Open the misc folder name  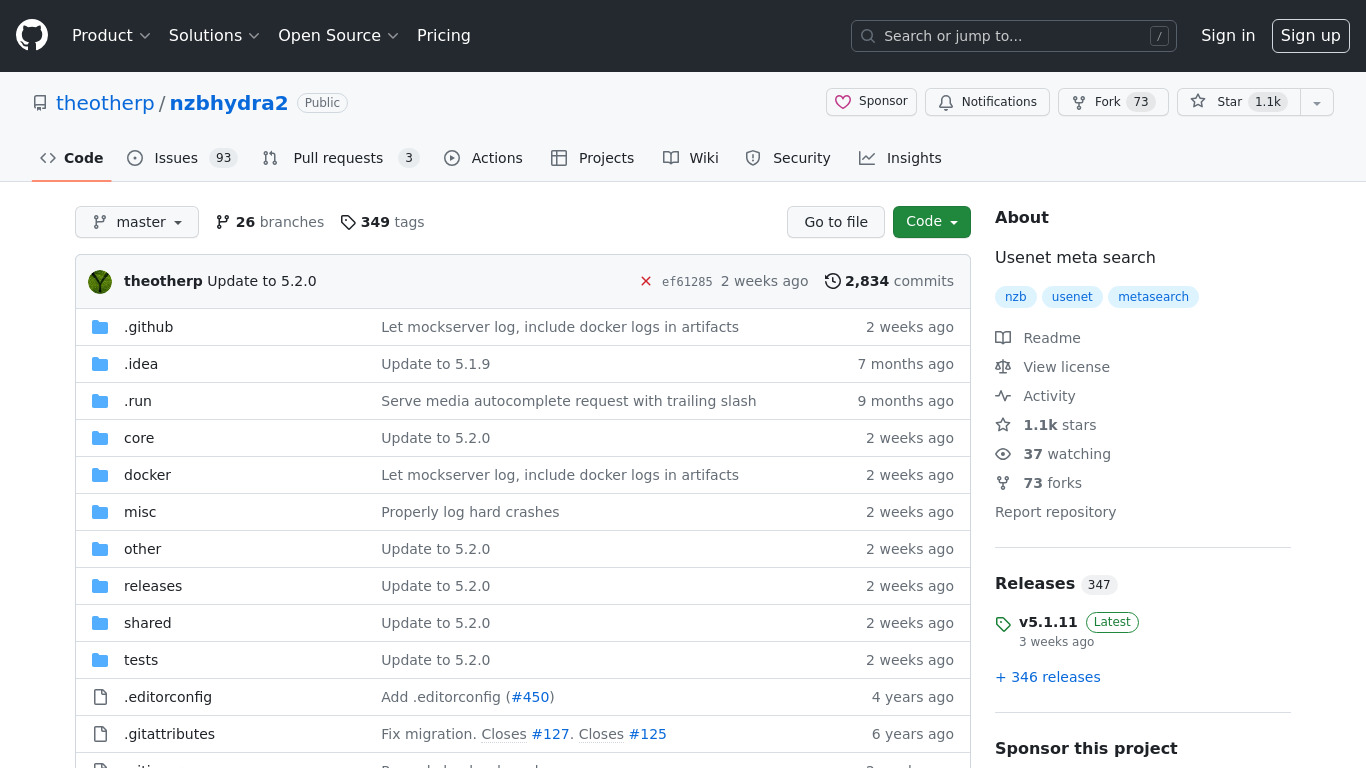[140, 512]
